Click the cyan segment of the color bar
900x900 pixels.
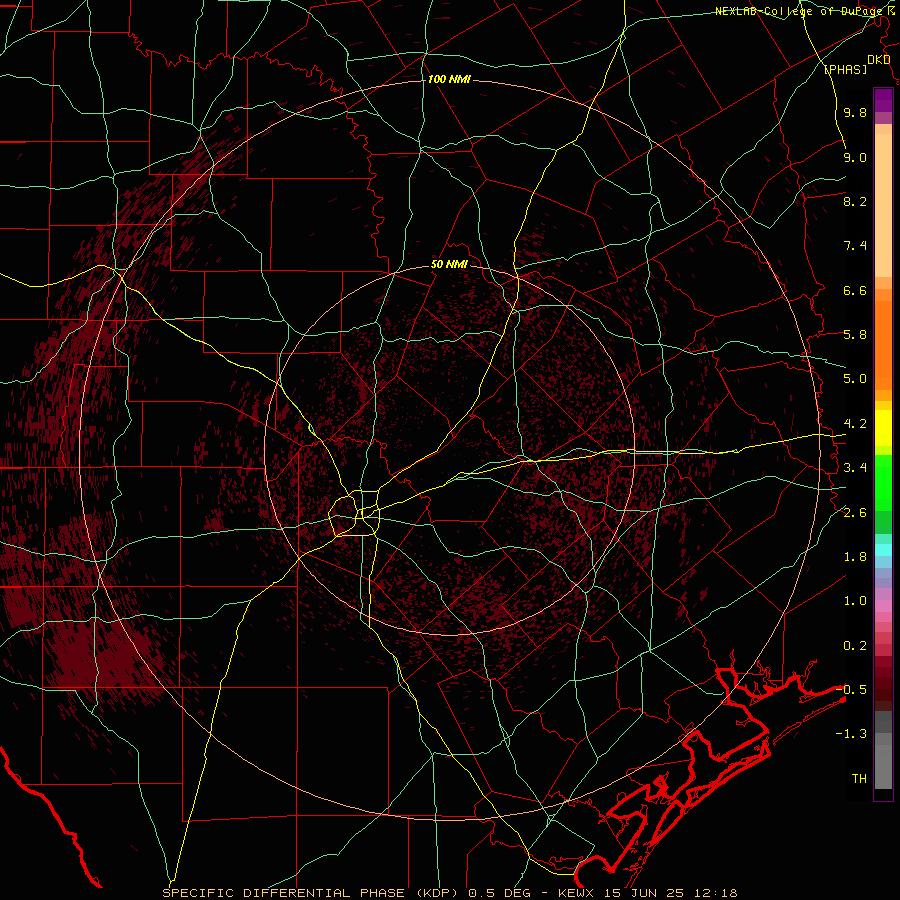point(883,549)
